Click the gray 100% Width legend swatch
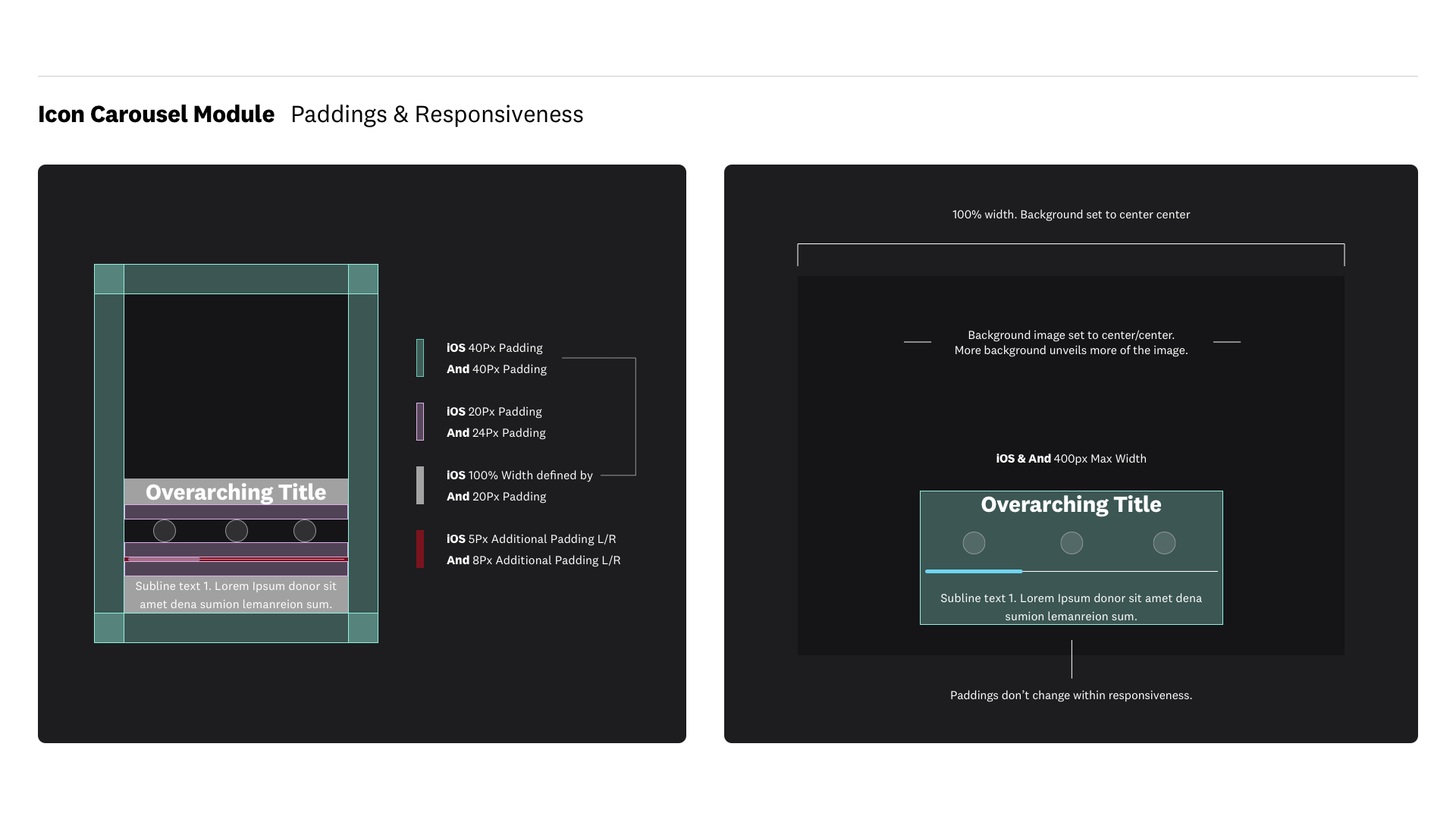Screen dimensions: 1456x819 [x=420, y=485]
